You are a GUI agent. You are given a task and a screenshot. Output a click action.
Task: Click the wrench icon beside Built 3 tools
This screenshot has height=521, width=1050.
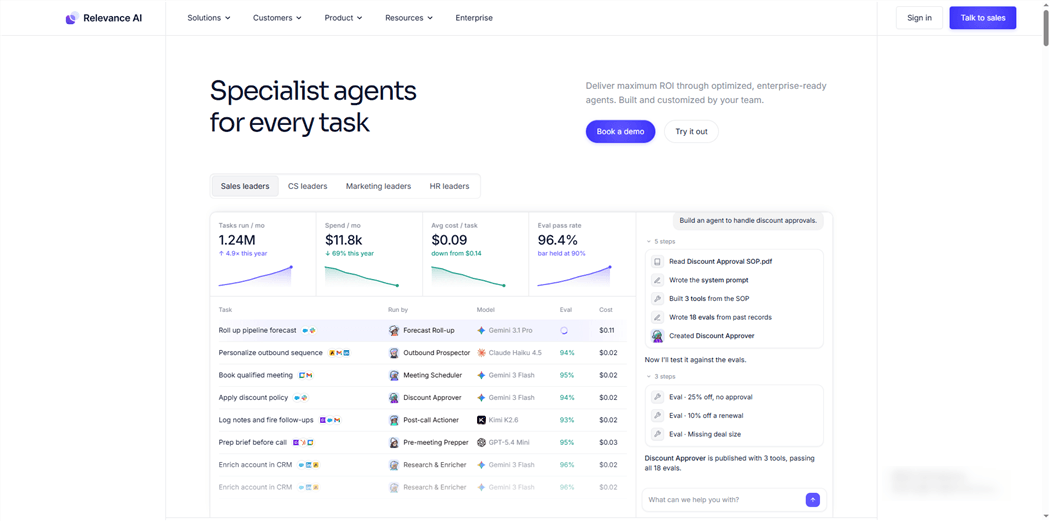(658, 299)
